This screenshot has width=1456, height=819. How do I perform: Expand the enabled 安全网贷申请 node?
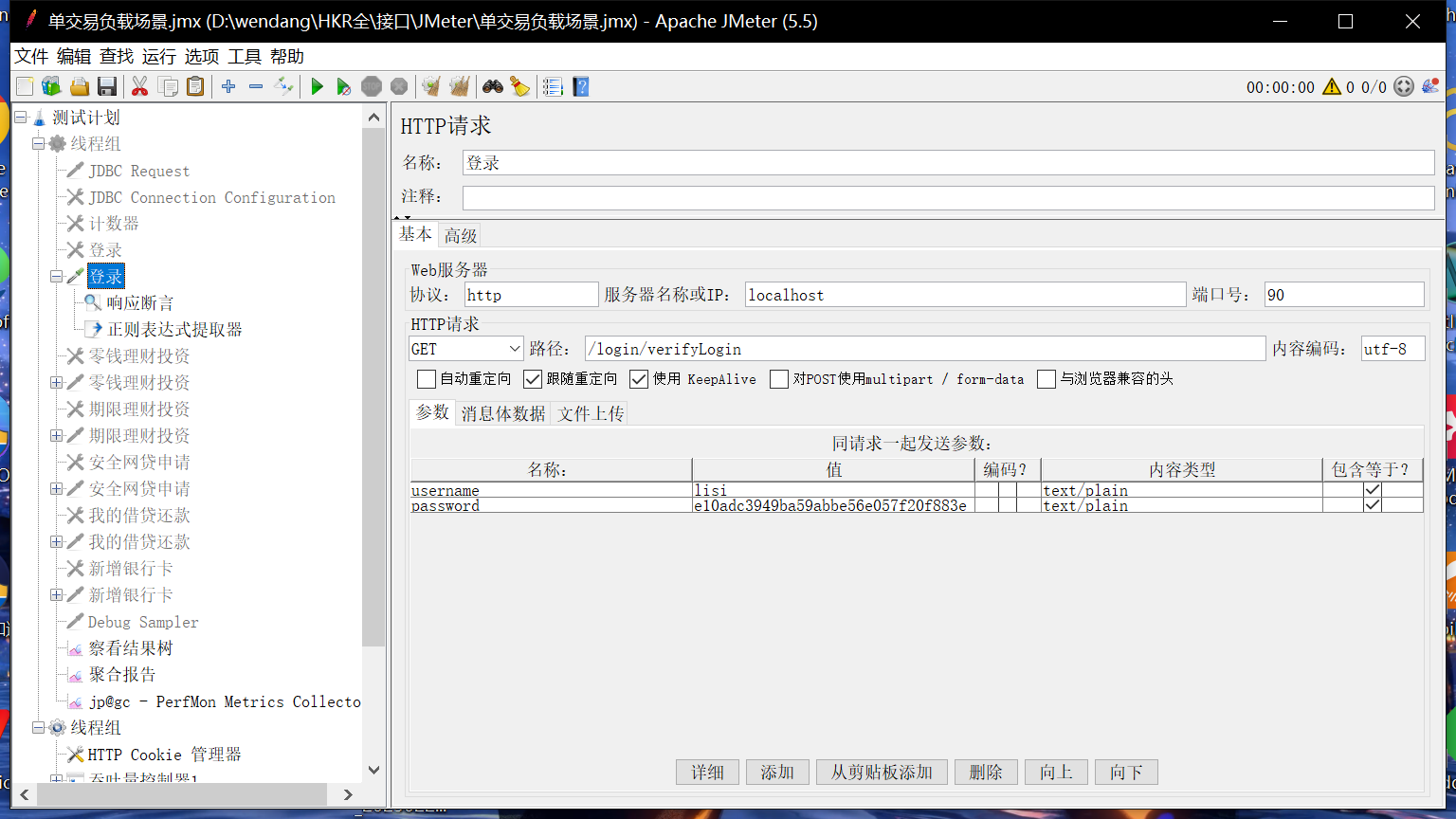pyautogui.click(x=57, y=489)
